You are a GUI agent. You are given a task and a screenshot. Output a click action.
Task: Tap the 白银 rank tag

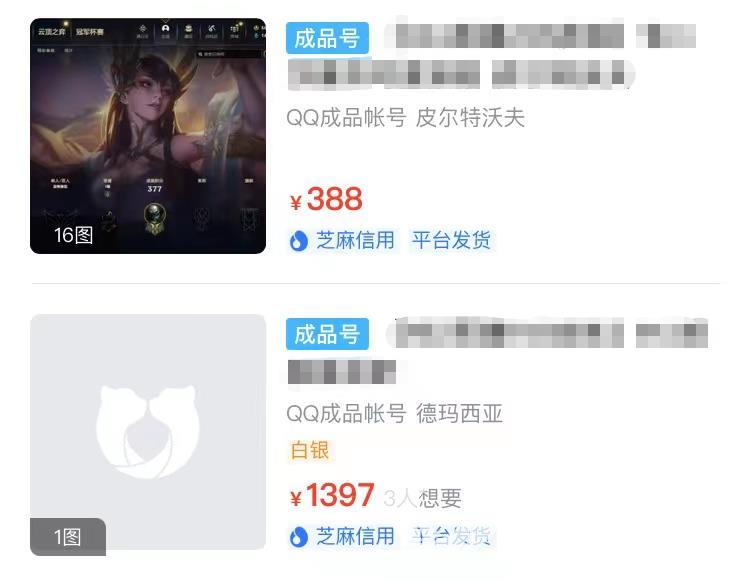310,450
